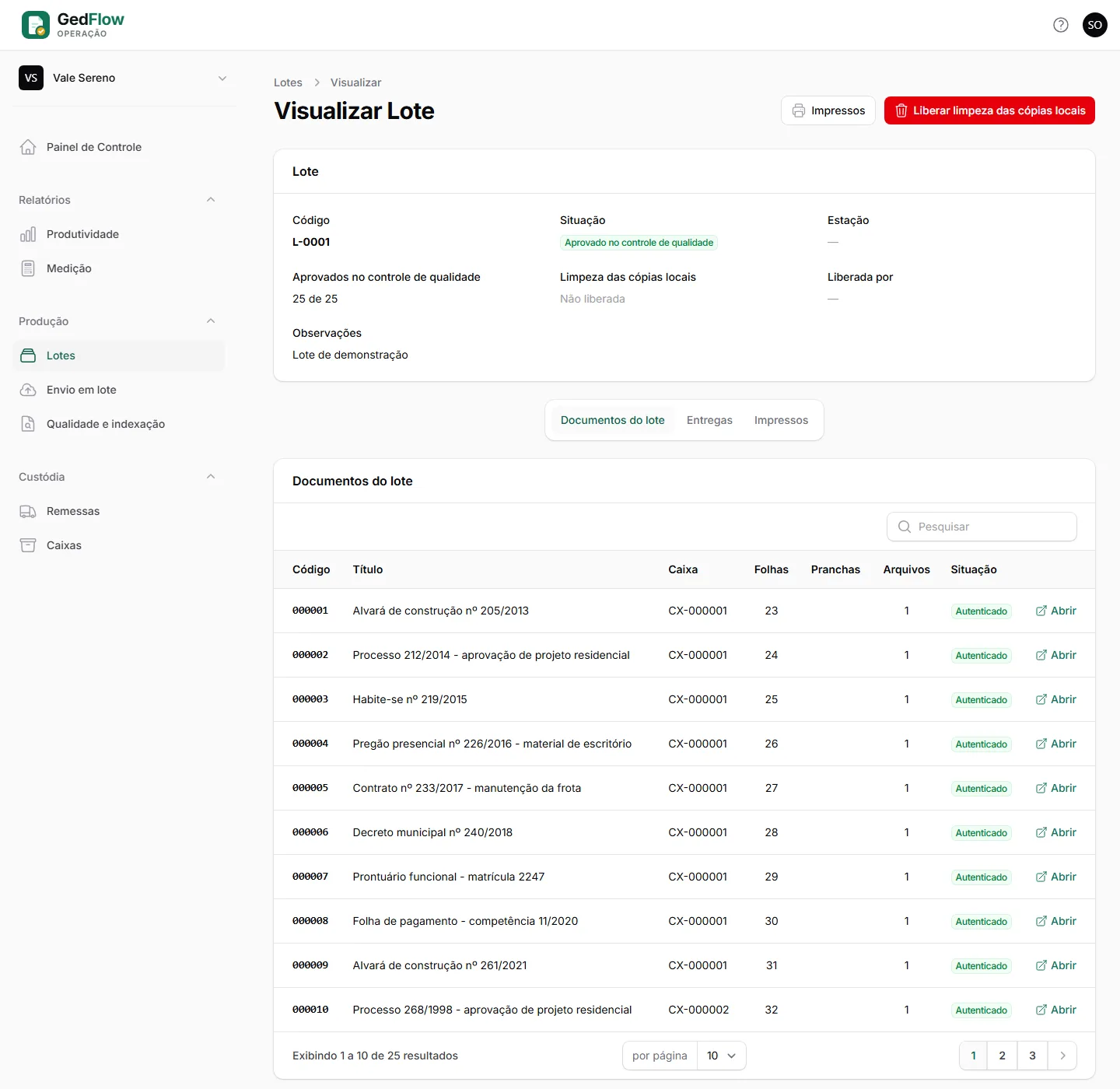Click the SO user avatar
1120x1089 pixels.
point(1095,25)
